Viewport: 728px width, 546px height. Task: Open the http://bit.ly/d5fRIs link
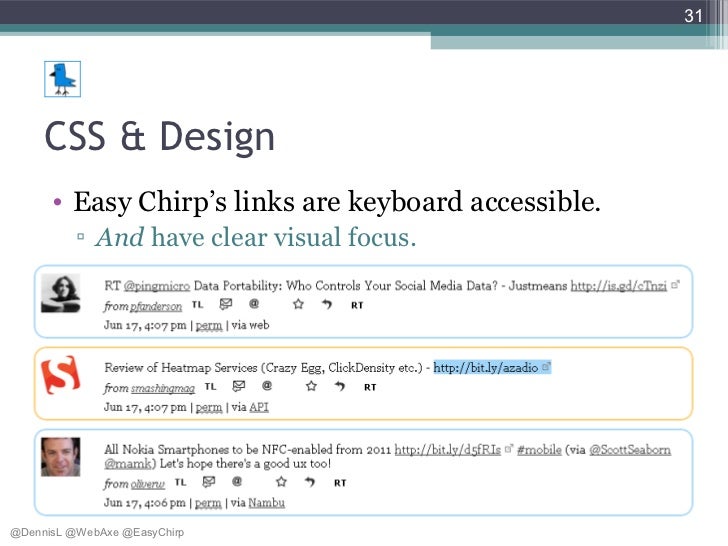point(448,449)
